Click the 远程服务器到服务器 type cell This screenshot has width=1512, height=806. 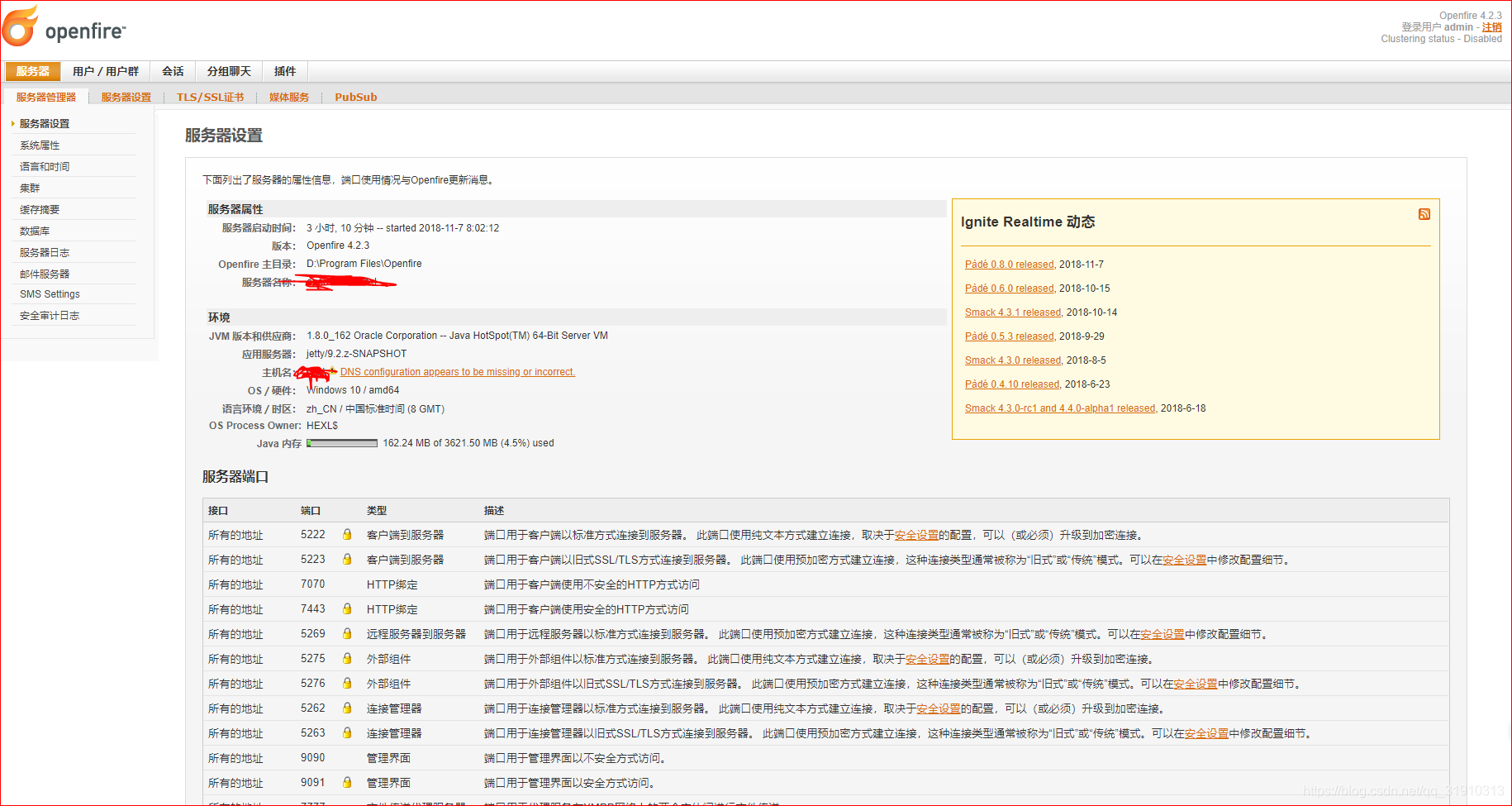416,634
